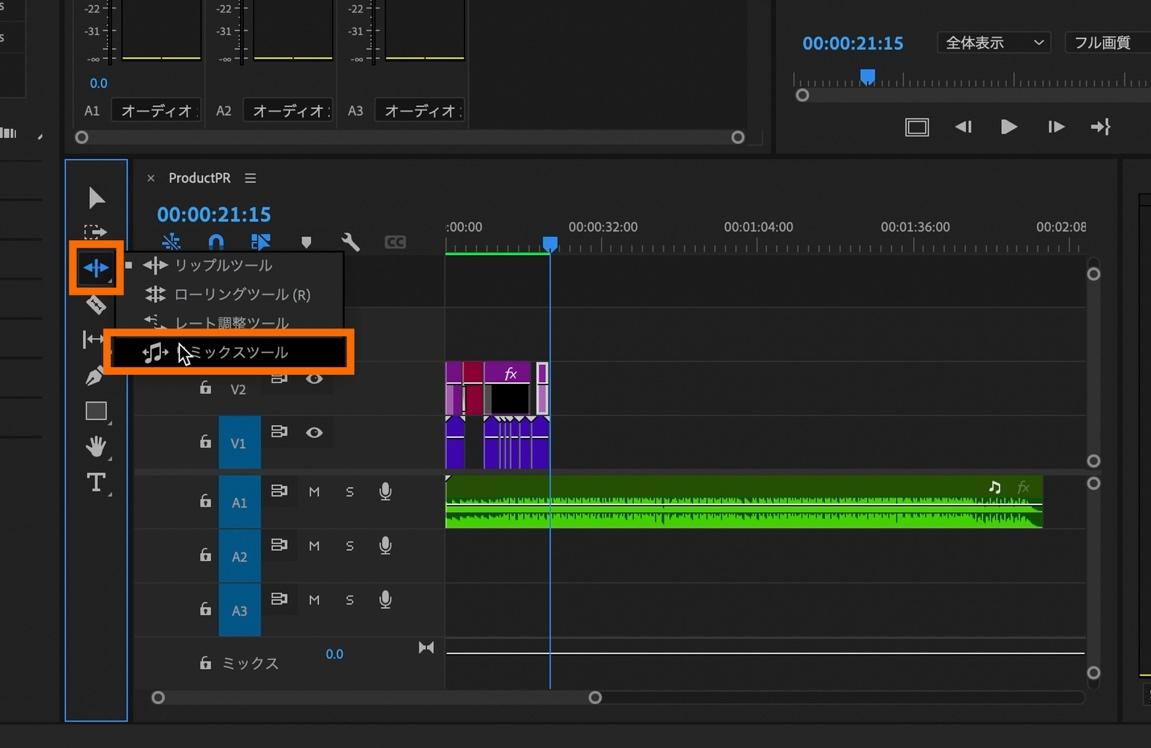Open 全体表示 zoom dropdown
Screen dimensions: 1151x748
(993, 43)
